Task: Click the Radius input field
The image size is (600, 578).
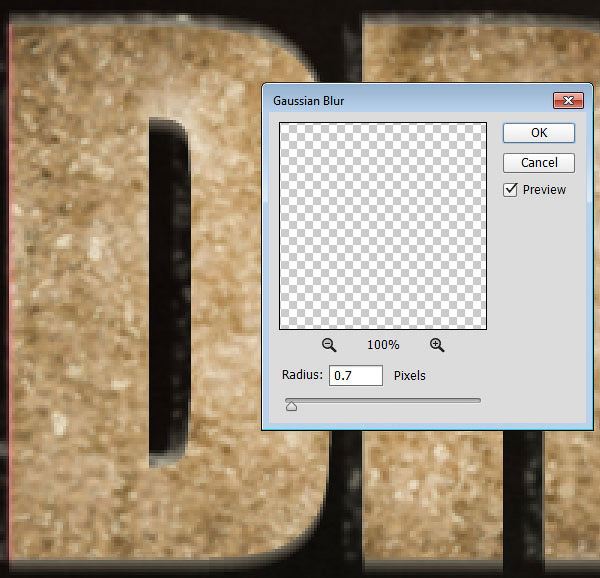Action: (356, 376)
